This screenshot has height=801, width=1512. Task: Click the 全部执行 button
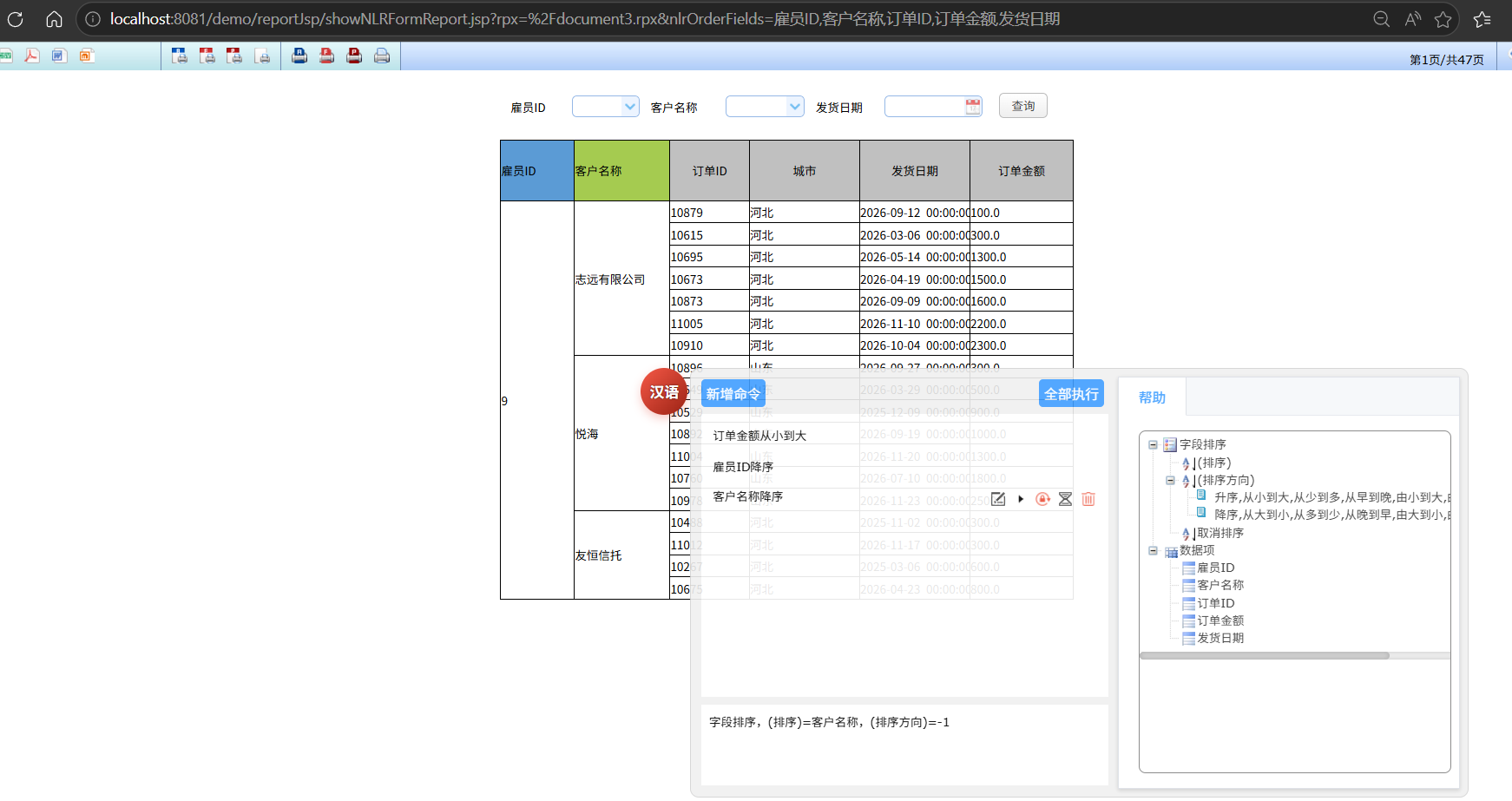point(1071,394)
